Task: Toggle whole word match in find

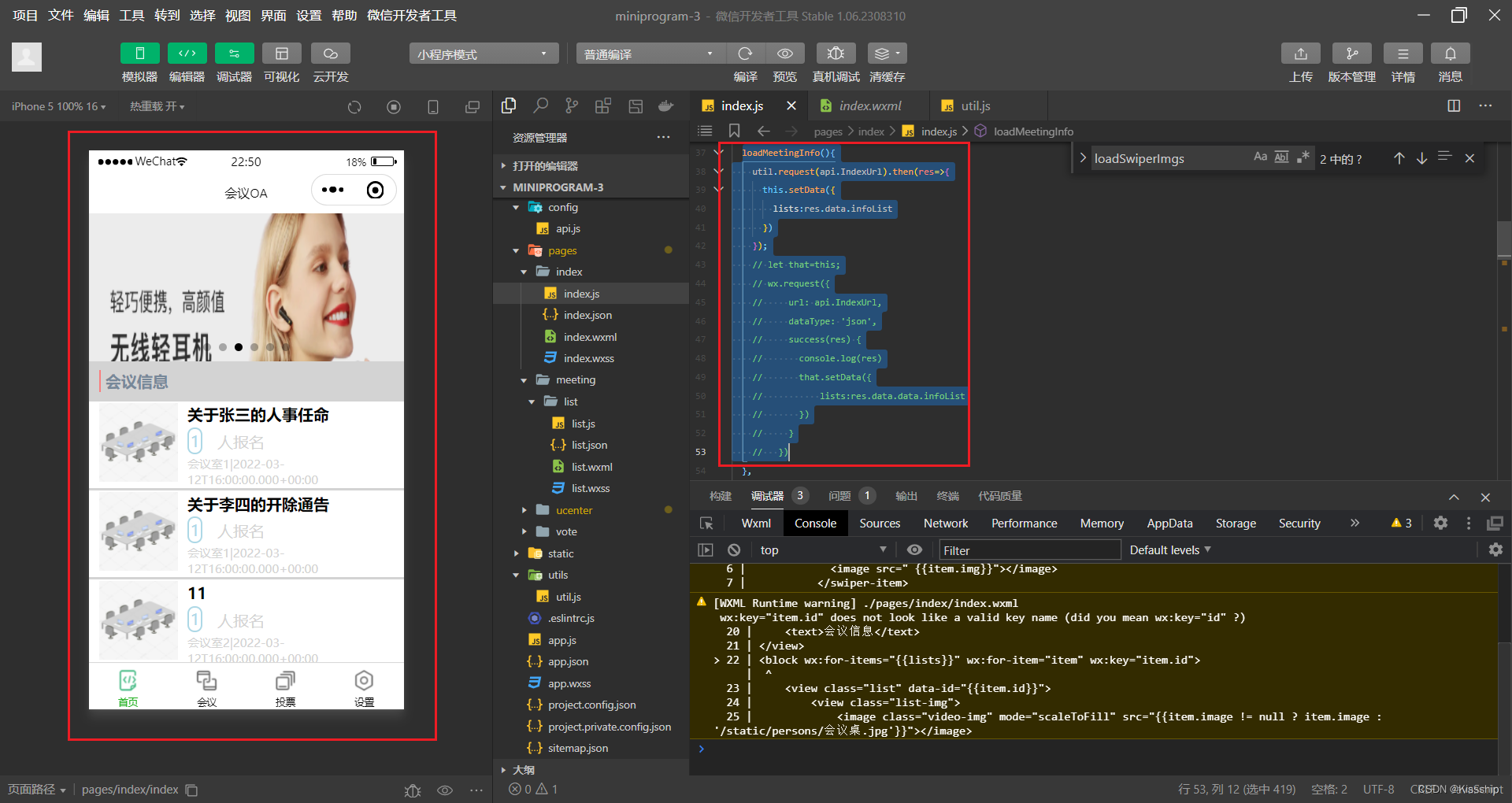Action: [x=1281, y=157]
